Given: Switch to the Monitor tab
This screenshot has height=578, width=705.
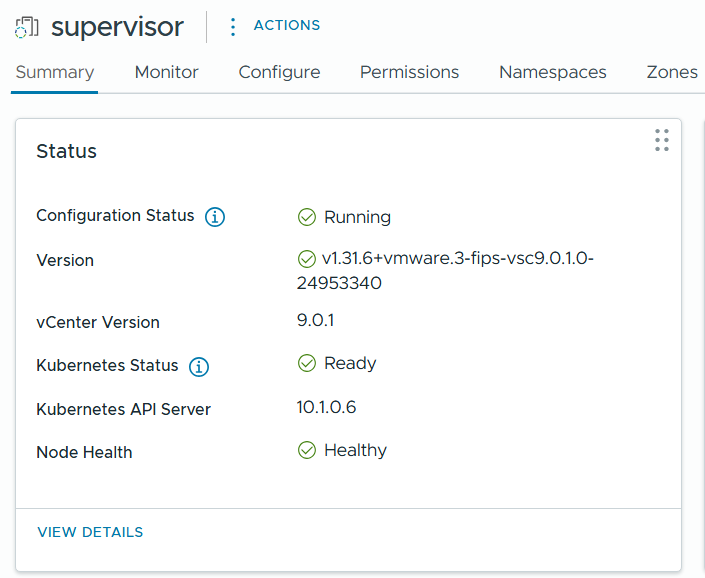Looking at the screenshot, I should (x=167, y=72).
